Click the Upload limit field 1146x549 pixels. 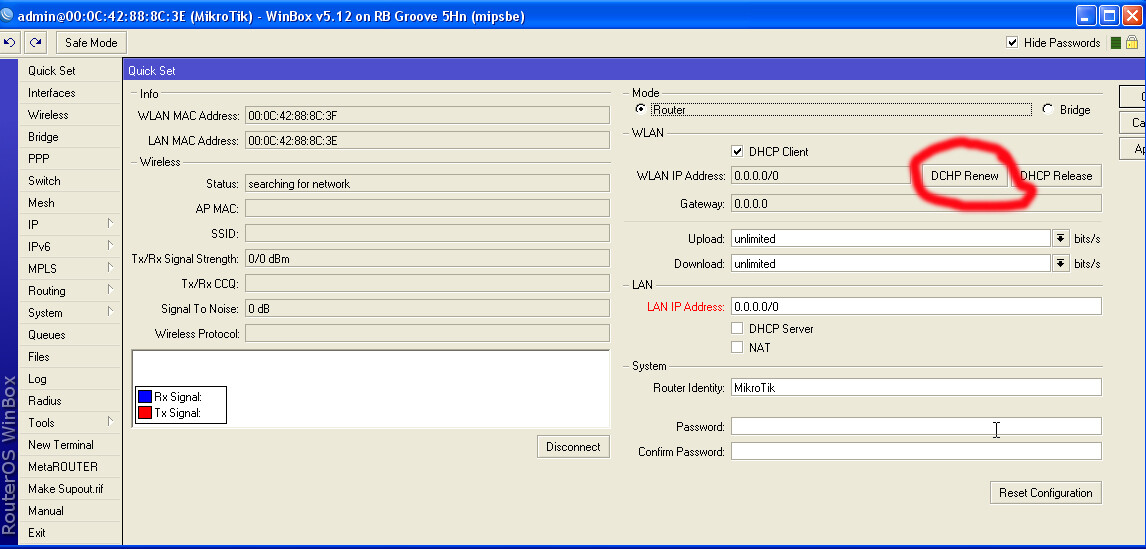[x=890, y=238]
